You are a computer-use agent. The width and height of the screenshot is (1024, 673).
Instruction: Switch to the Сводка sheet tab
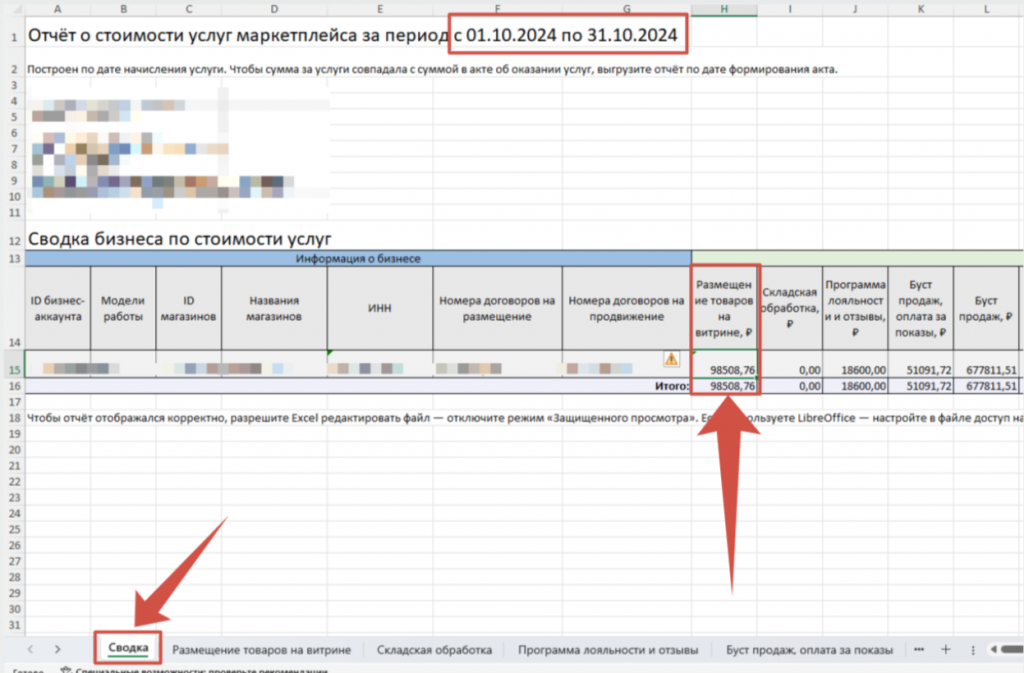point(127,649)
